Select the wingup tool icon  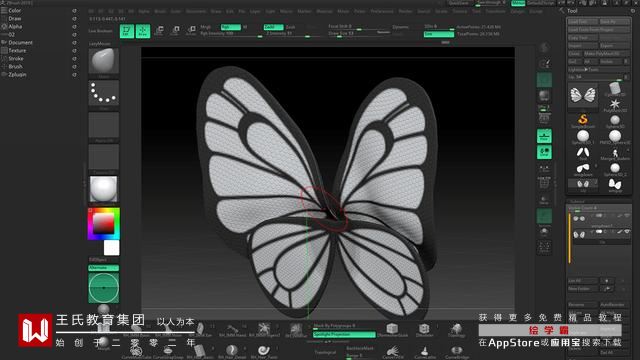[x=615, y=184]
